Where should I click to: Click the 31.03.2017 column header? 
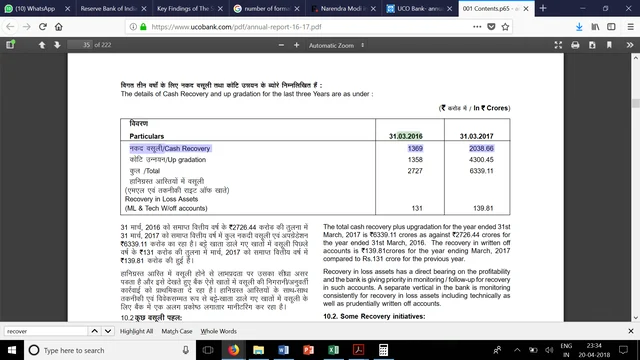tap(476, 136)
